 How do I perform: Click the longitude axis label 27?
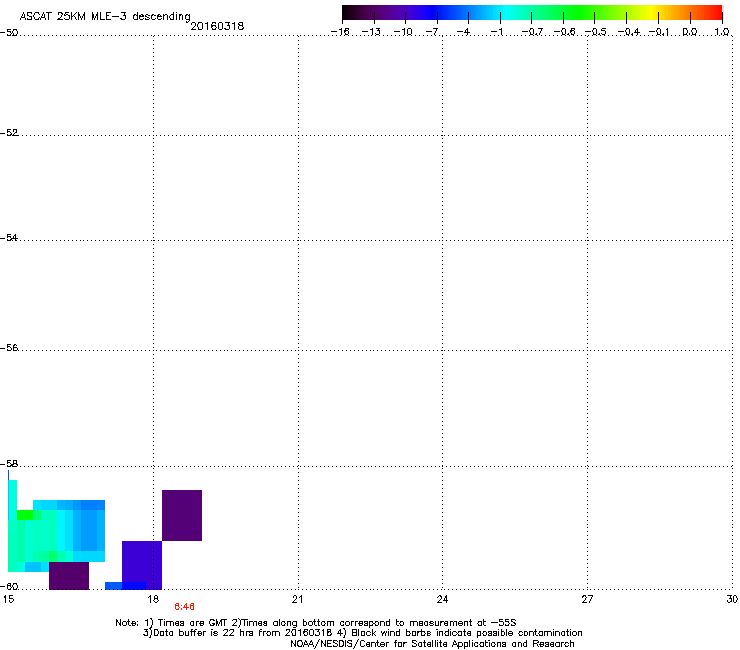point(587,599)
